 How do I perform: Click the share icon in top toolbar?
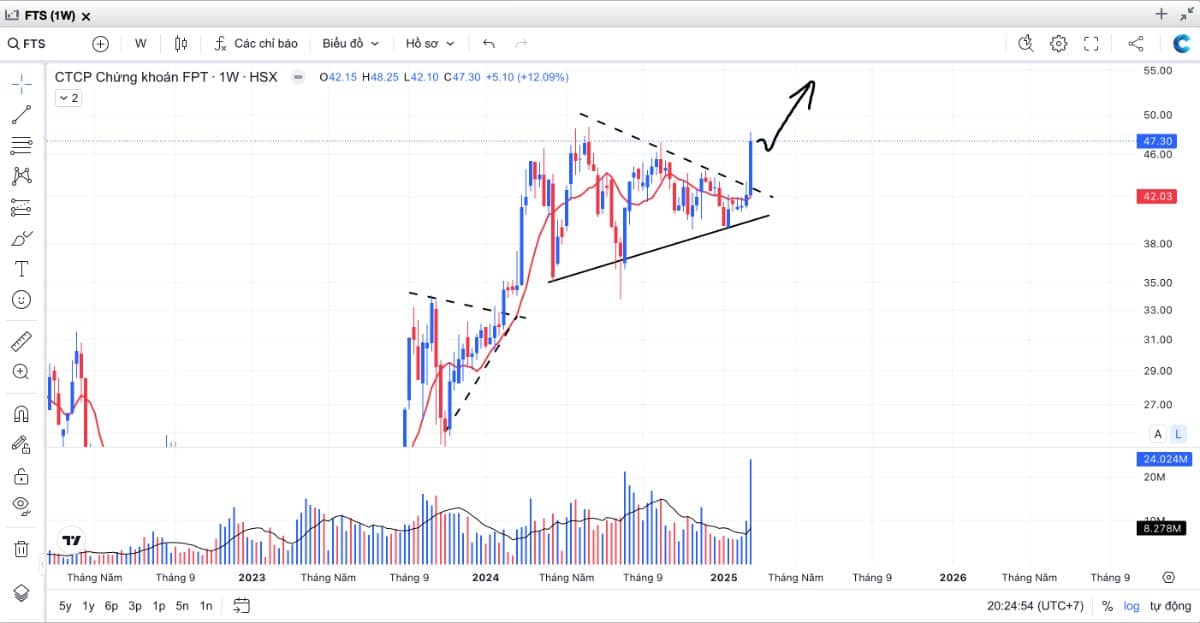click(x=1136, y=44)
